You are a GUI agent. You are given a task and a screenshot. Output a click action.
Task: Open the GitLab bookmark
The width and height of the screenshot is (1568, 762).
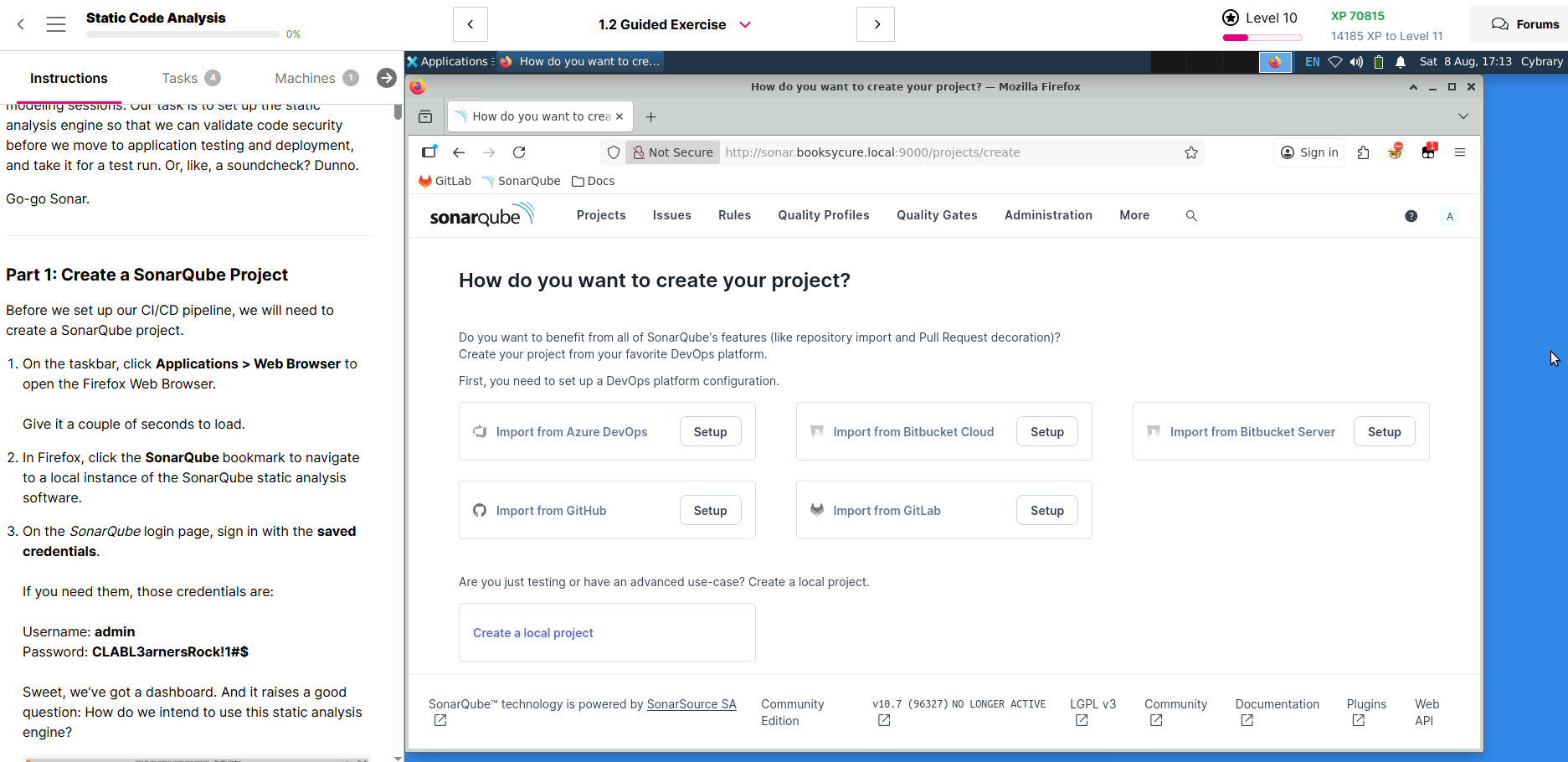445,181
